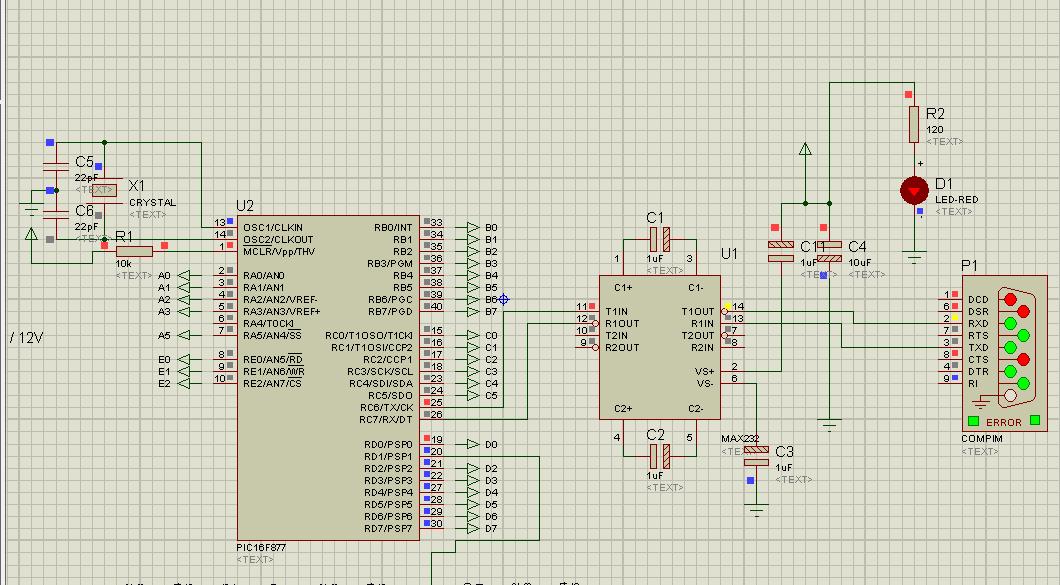Select the A5 input terminal arrow

[x=184, y=335]
